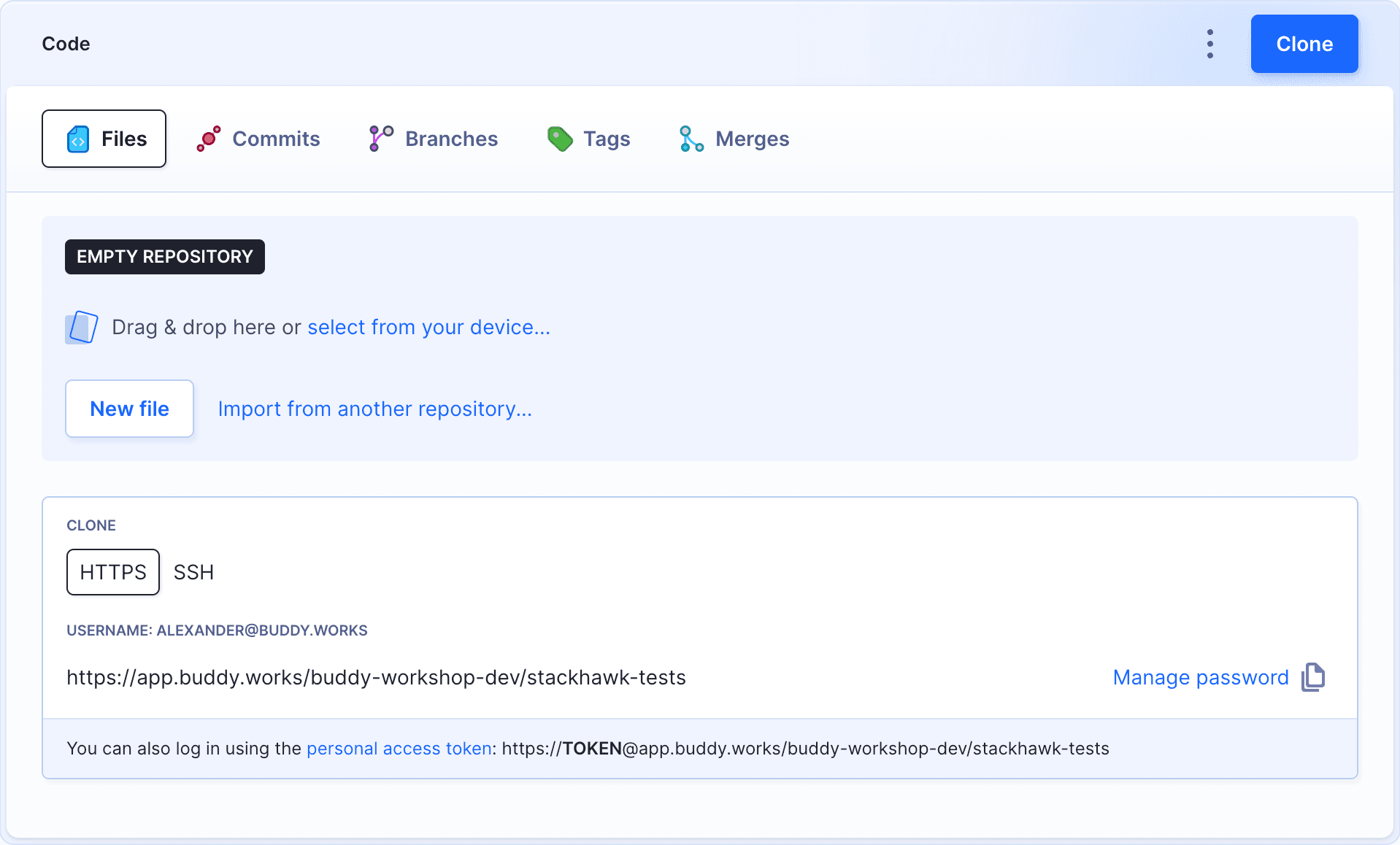Click 'select from your device...' link
Viewport: 1400px width, 845px height.
[x=429, y=327]
